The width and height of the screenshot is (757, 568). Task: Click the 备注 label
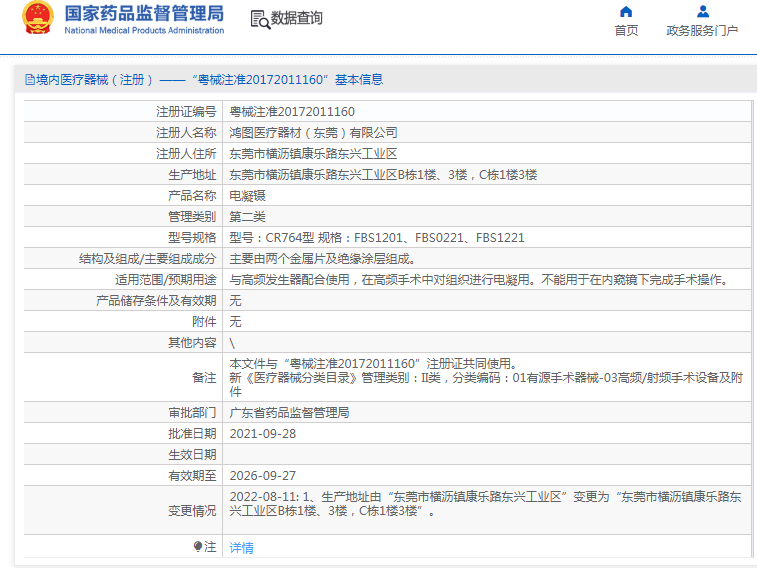tap(204, 377)
